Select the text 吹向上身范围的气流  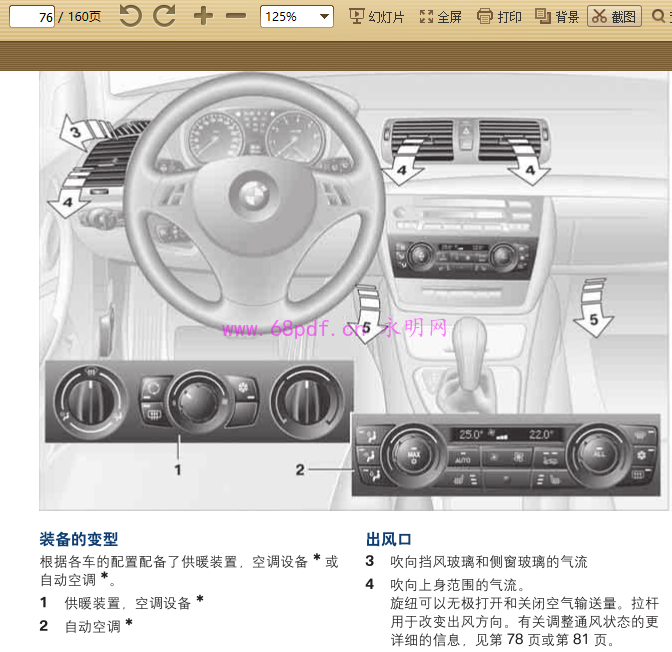[x=457, y=584]
